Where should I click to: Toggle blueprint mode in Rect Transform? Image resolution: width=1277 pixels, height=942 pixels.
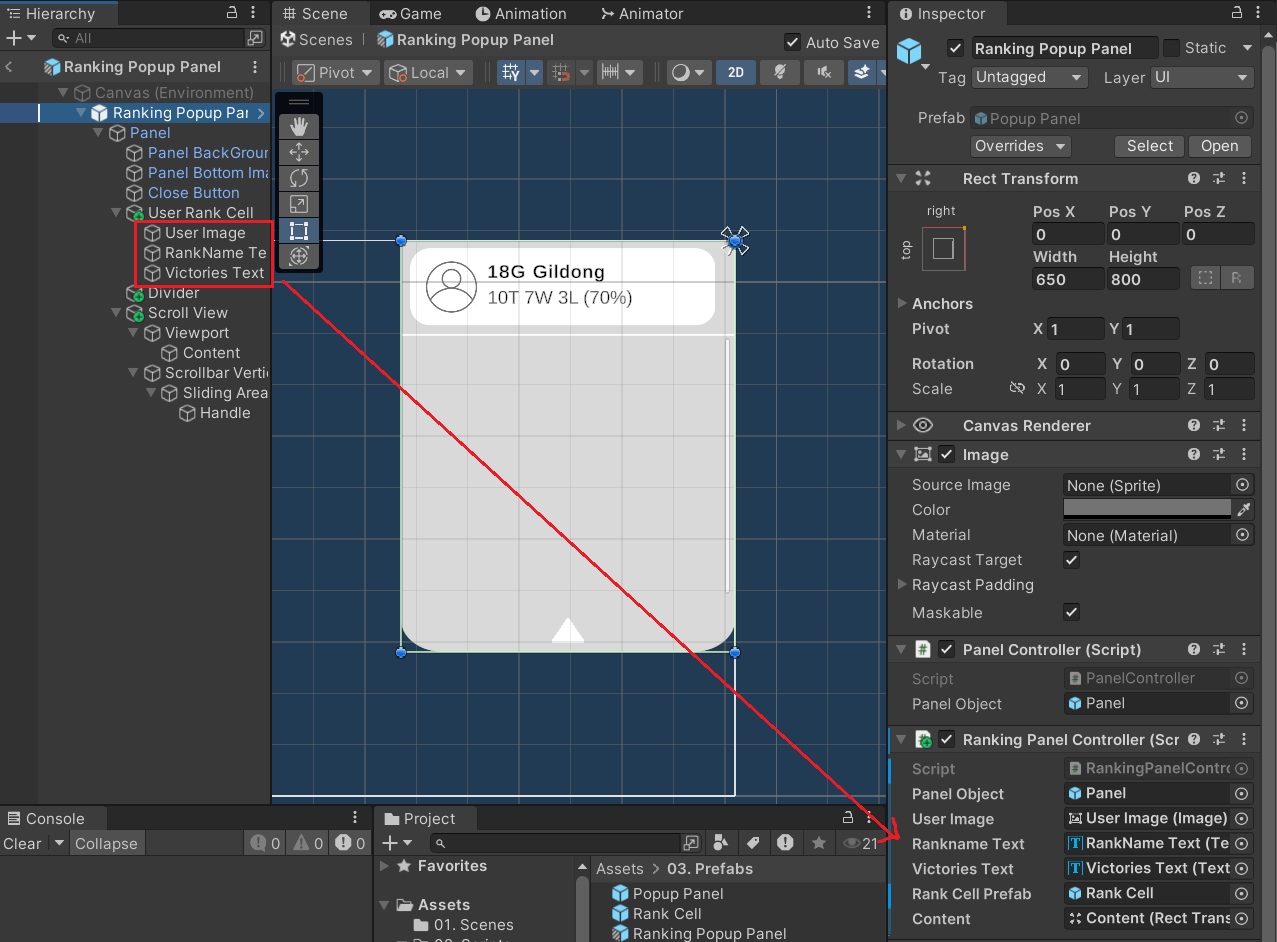(x=1206, y=279)
